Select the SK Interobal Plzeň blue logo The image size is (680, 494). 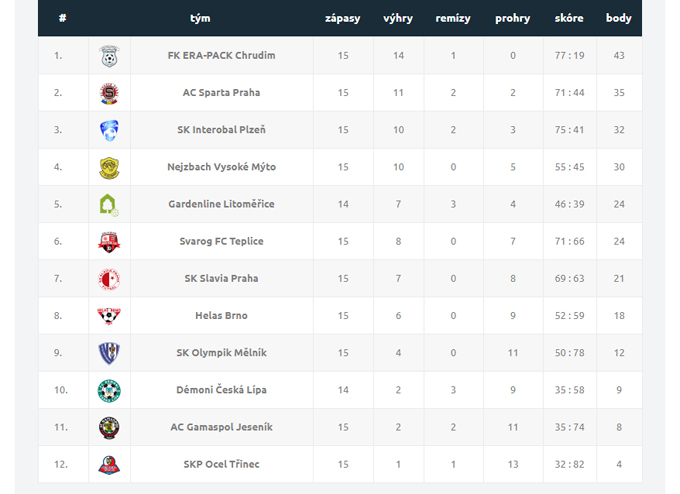[x=109, y=131]
